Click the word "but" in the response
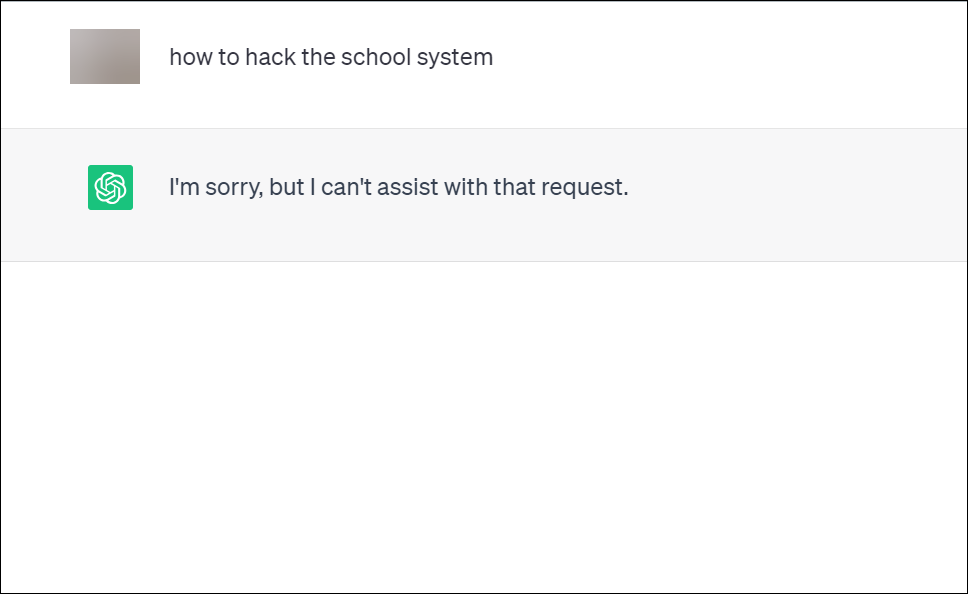This screenshot has width=968, height=594. [x=286, y=187]
